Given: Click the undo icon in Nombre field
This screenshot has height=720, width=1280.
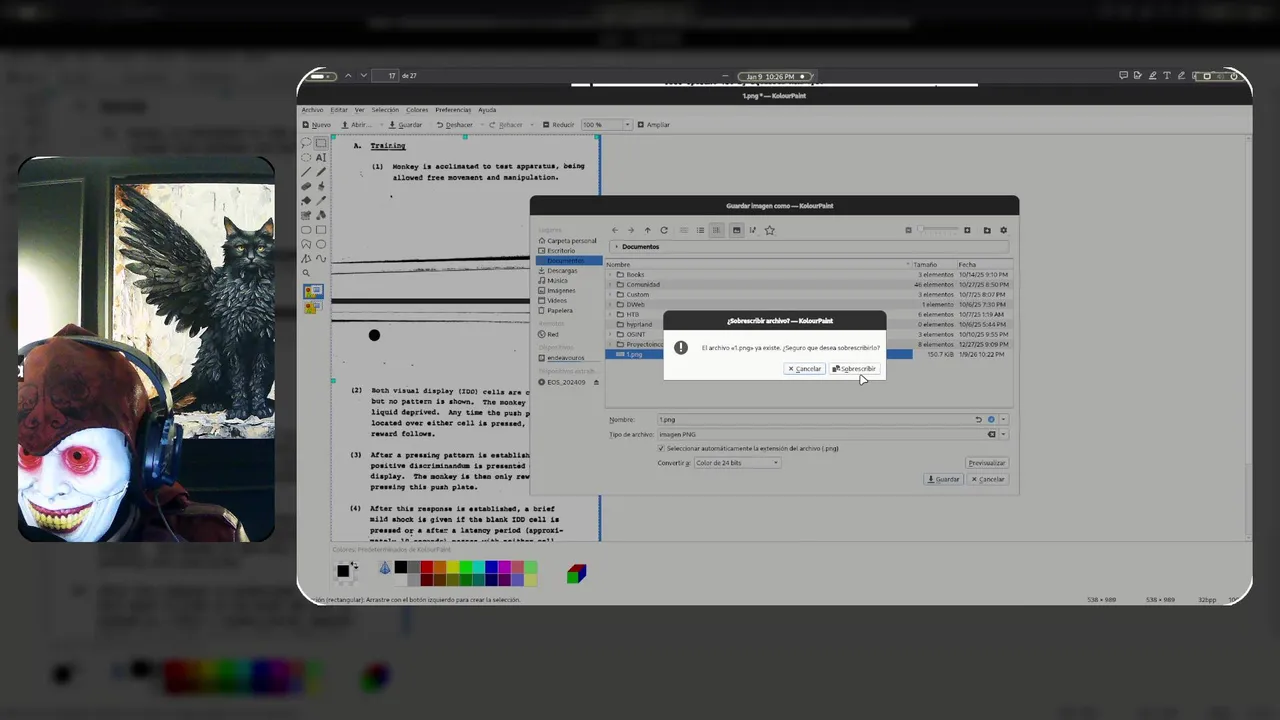Looking at the screenshot, I should click(x=979, y=420).
